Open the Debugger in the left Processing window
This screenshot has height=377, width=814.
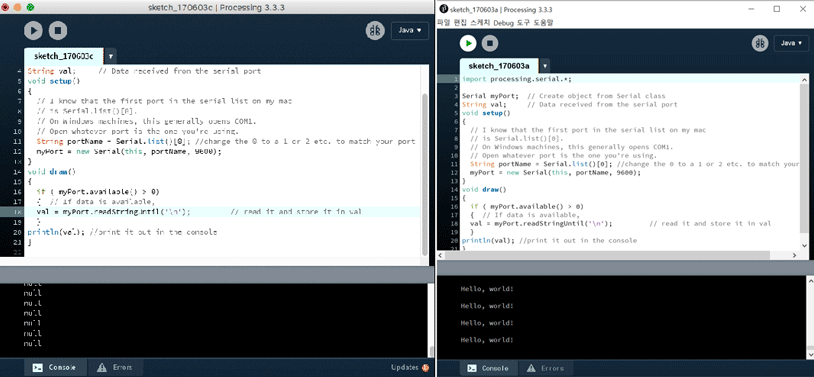coord(375,31)
